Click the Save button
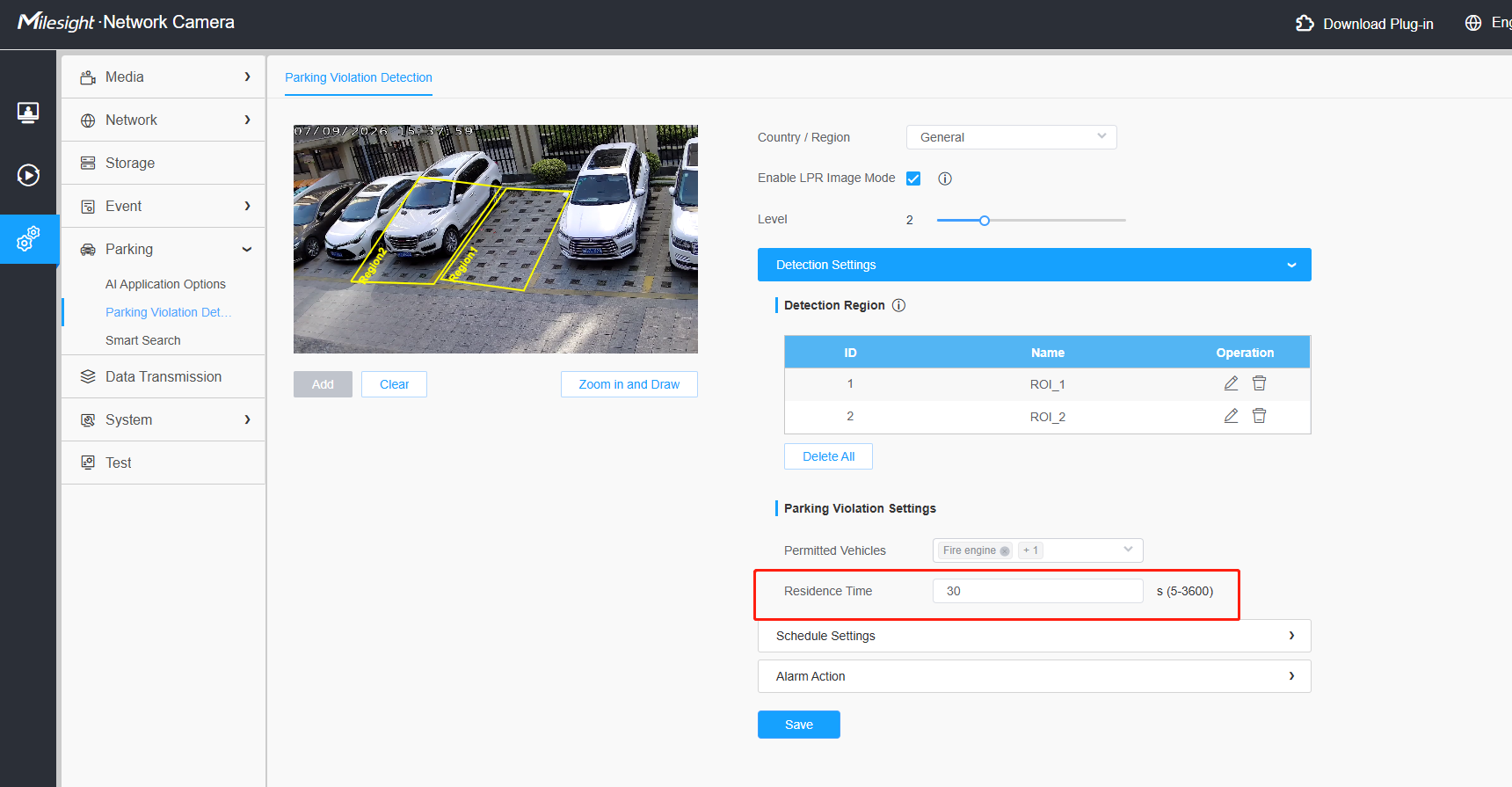1512x787 pixels. click(799, 725)
